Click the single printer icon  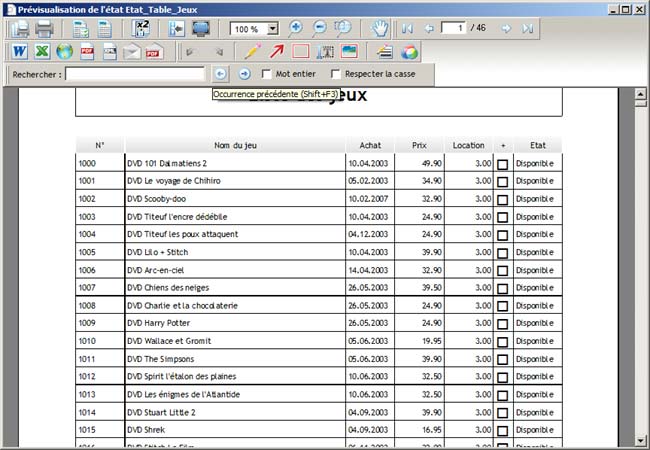pyautogui.click(x=44, y=29)
